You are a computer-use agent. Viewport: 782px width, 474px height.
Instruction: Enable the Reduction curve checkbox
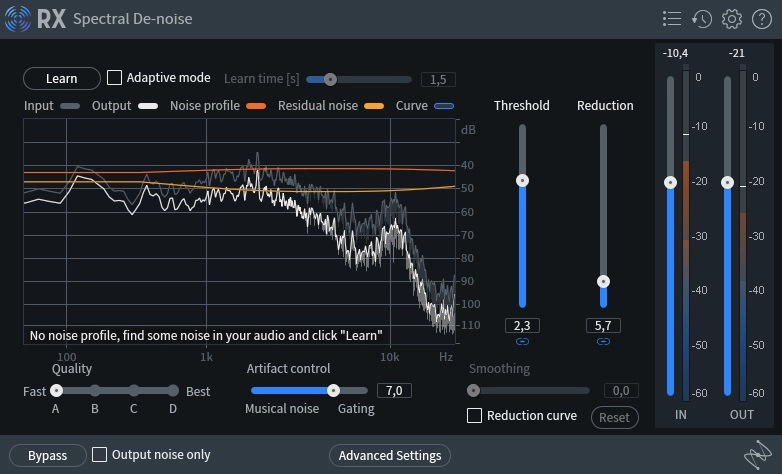click(474, 415)
